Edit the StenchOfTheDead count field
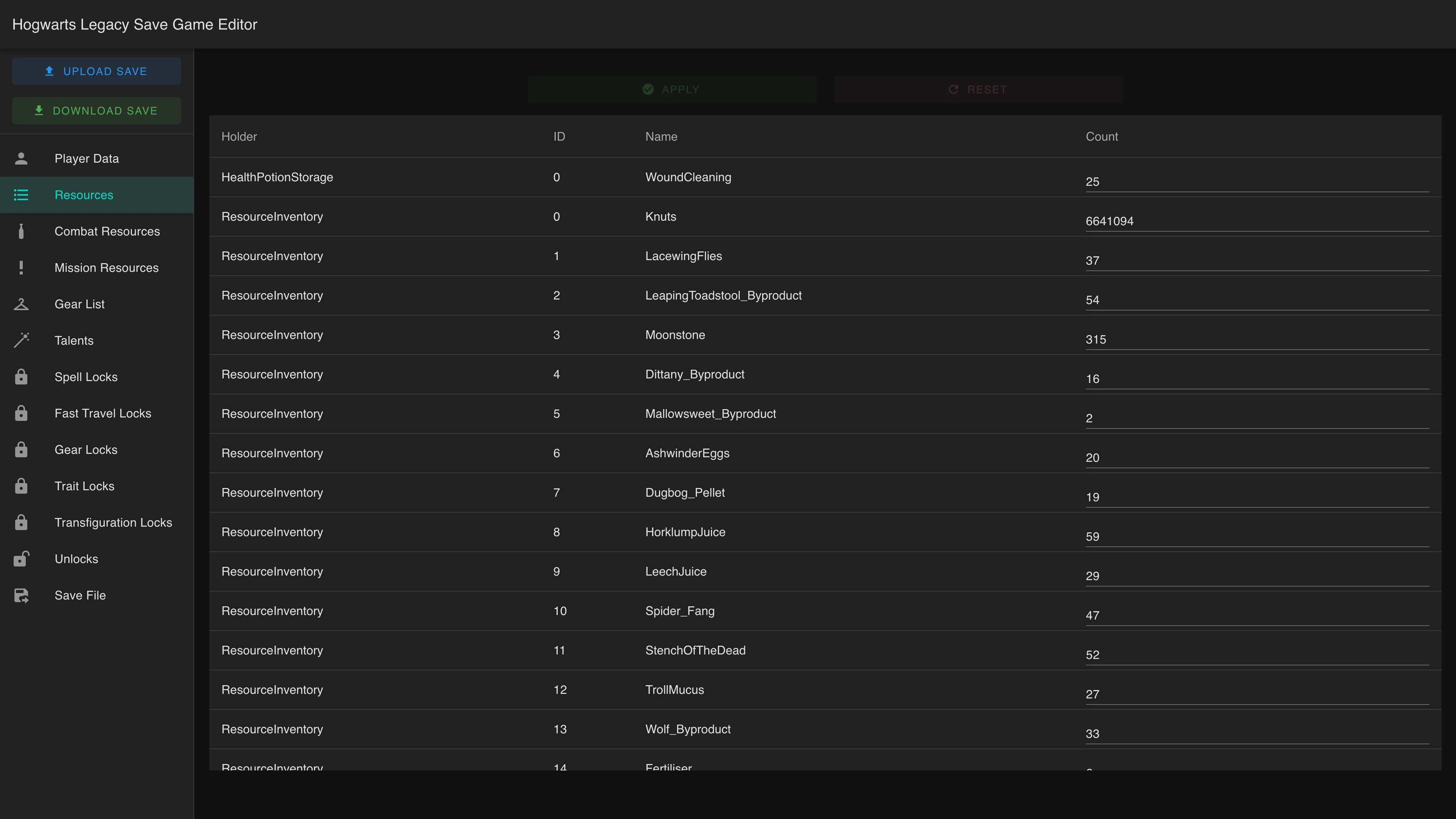 click(x=1257, y=655)
